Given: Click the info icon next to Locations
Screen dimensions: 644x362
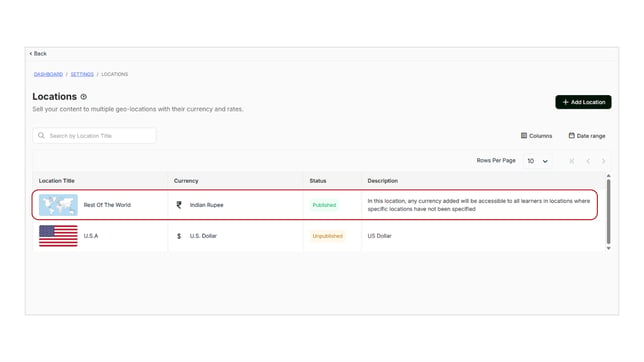Looking at the screenshot, I should 84,97.
